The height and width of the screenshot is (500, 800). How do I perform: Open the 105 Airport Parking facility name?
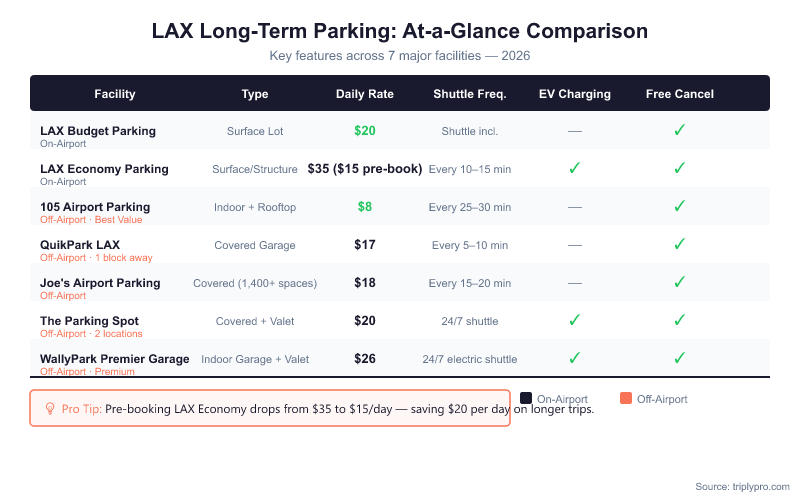[95, 206]
